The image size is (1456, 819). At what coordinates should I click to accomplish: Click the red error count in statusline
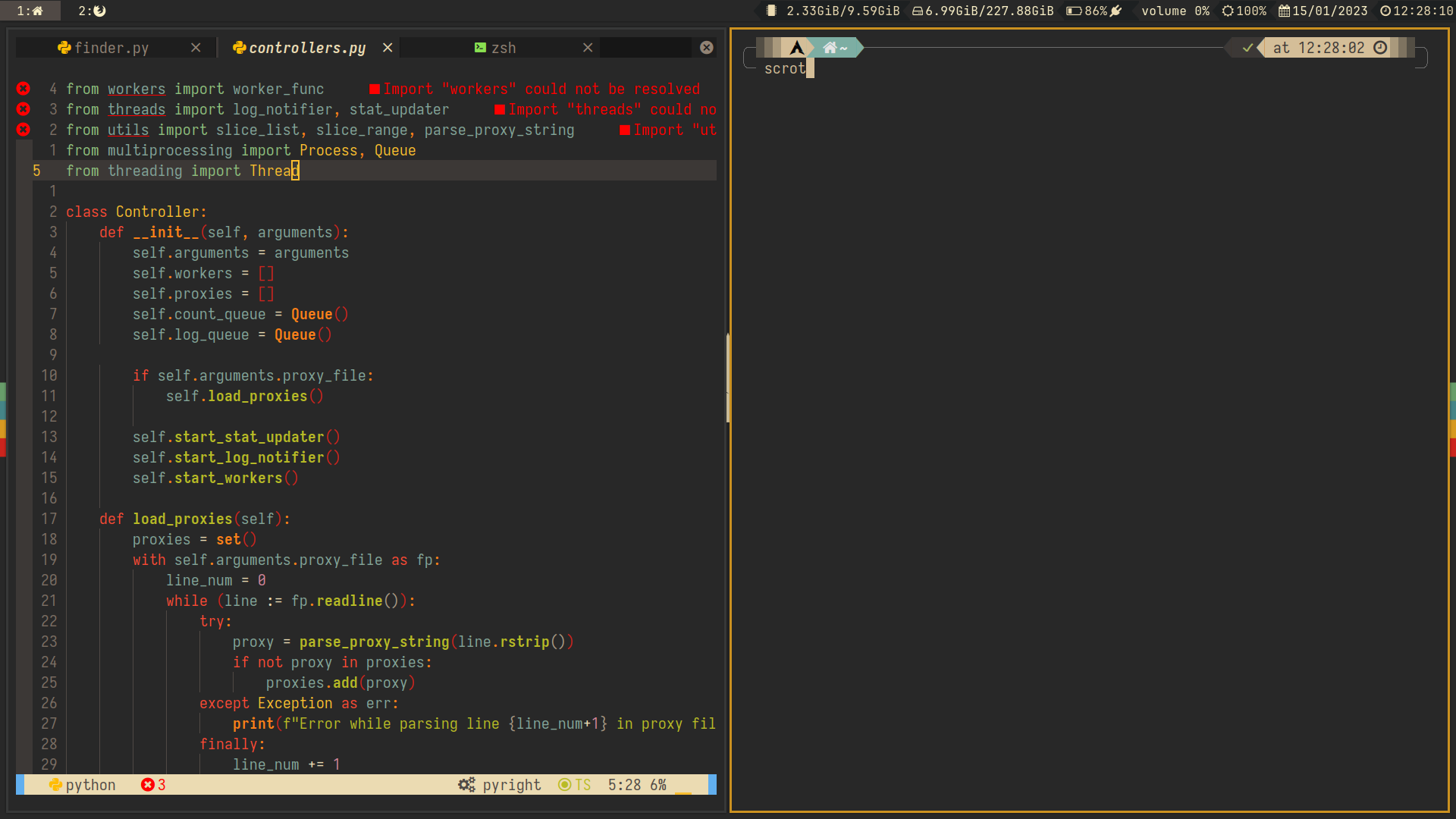coord(153,785)
